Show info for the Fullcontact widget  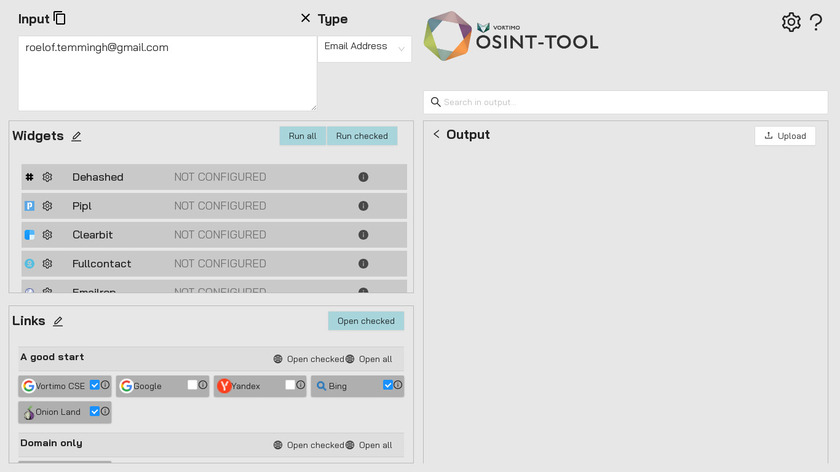tap(363, 264)
